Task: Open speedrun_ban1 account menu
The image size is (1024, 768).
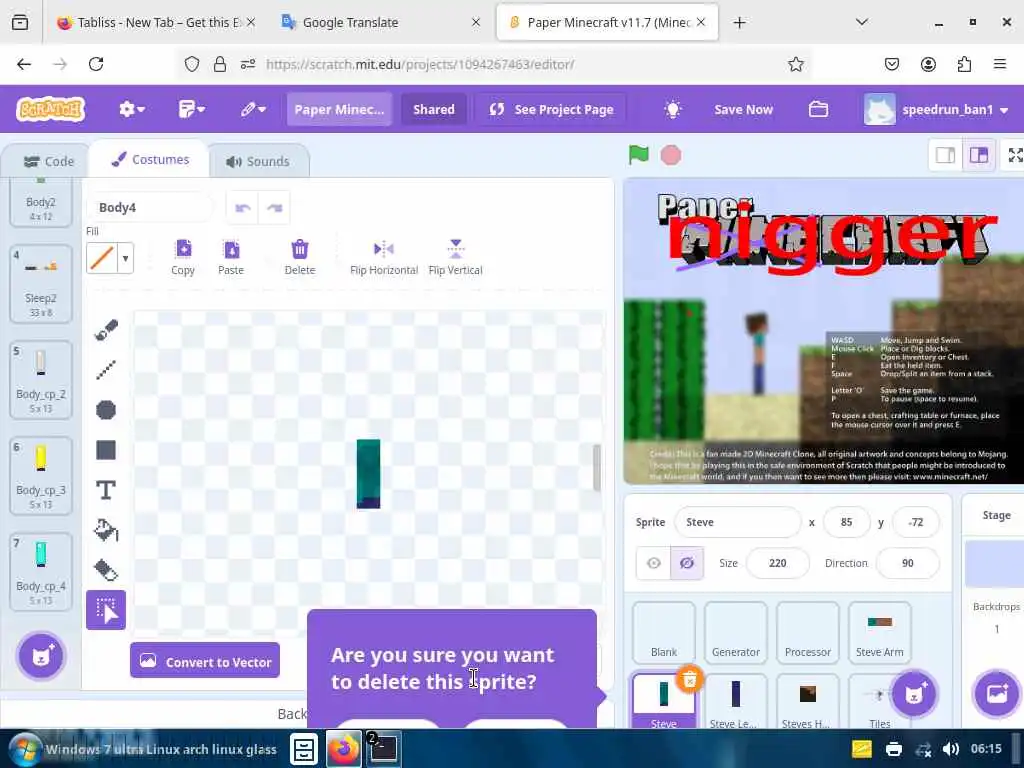Action: (x=936, y=109)
